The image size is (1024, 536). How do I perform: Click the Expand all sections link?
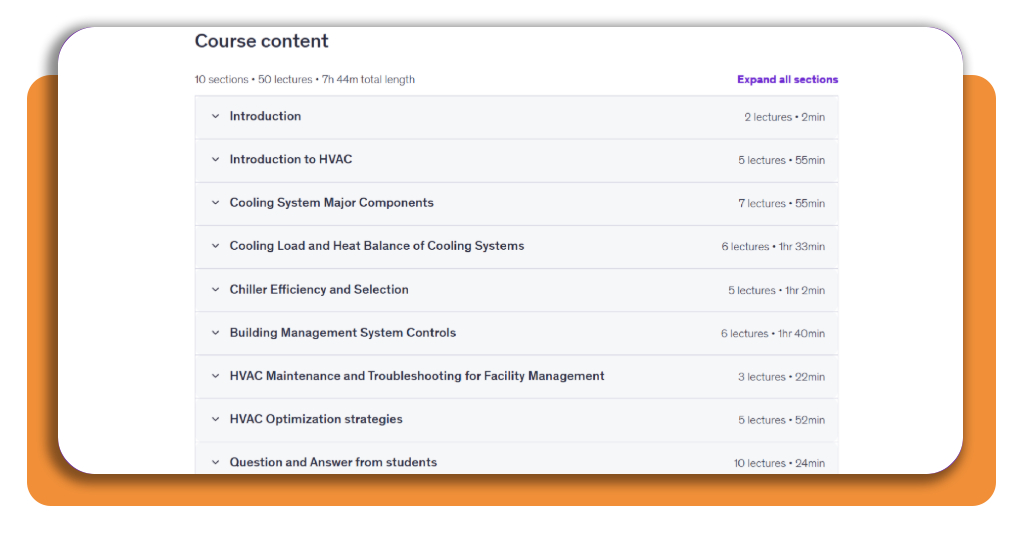point(787,79)
